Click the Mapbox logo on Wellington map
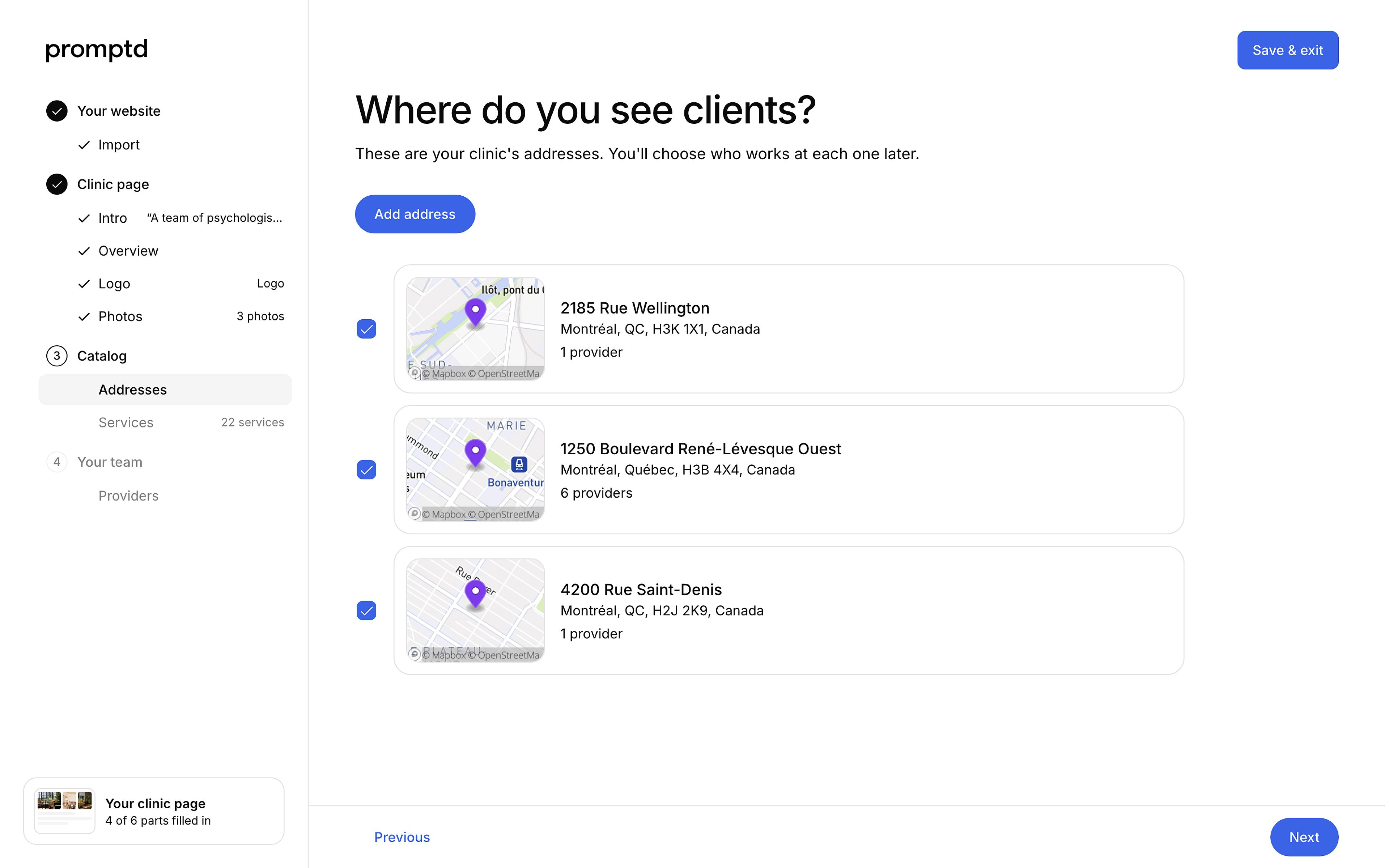This screenshot has height=868, width=1389. click(415, 373)
